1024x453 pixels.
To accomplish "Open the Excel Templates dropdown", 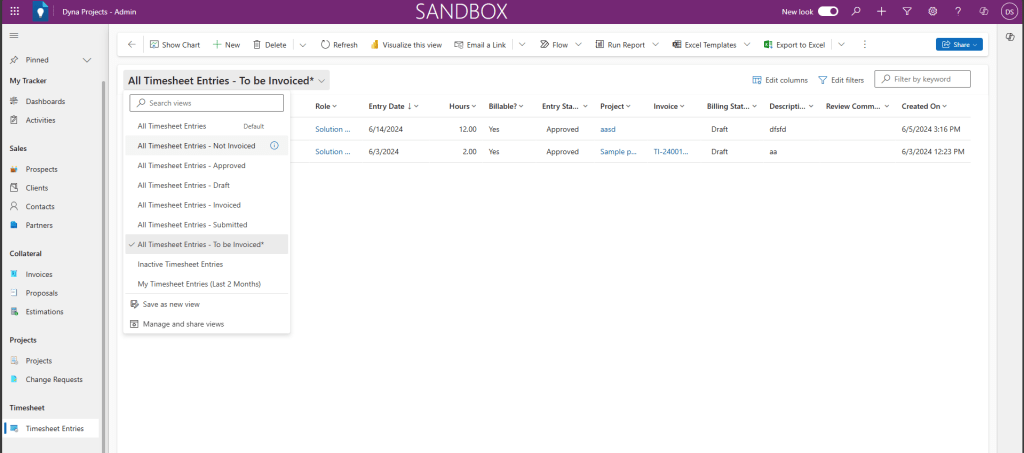I will tap(710, 45).
